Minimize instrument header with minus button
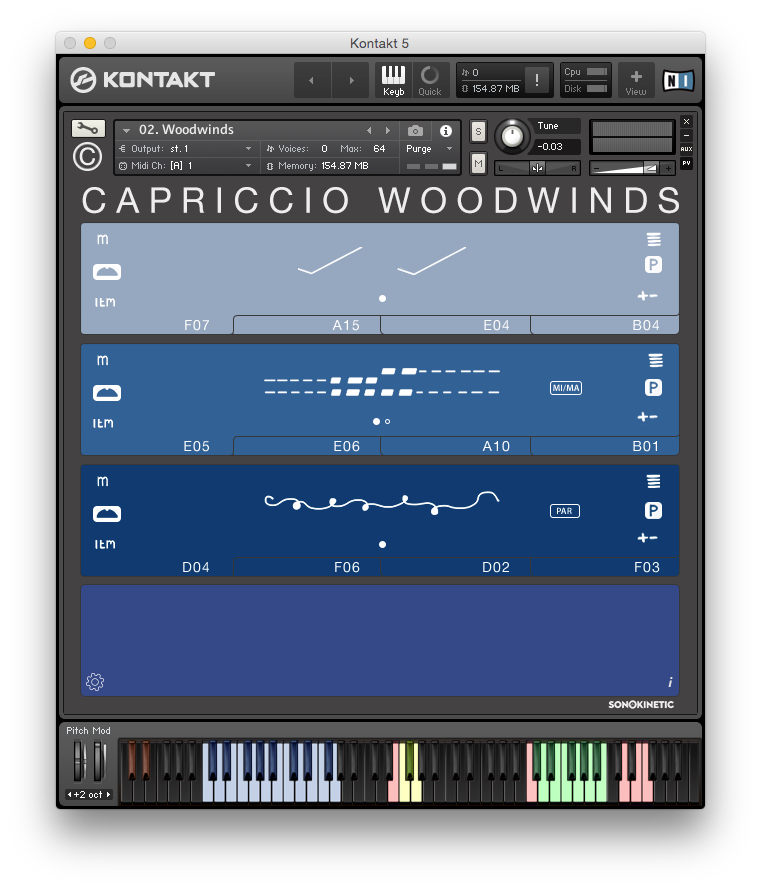Viewport: 761px width, 889px height. pos(686,136)
